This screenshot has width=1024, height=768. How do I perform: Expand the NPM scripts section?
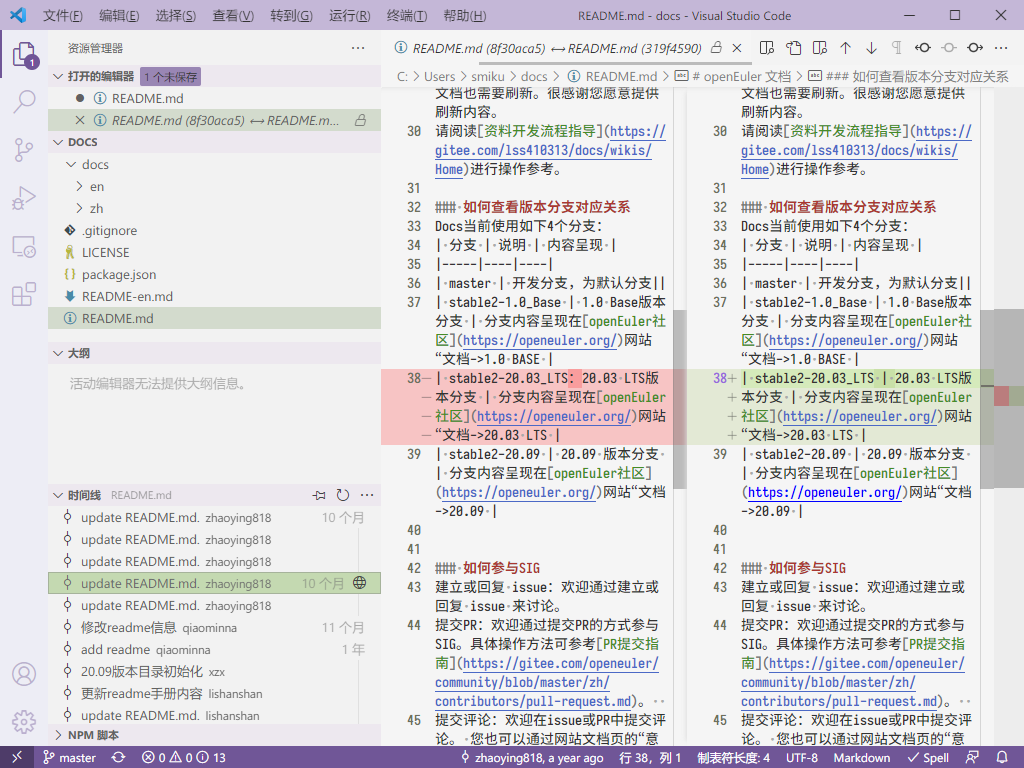[x=58, y=735]
